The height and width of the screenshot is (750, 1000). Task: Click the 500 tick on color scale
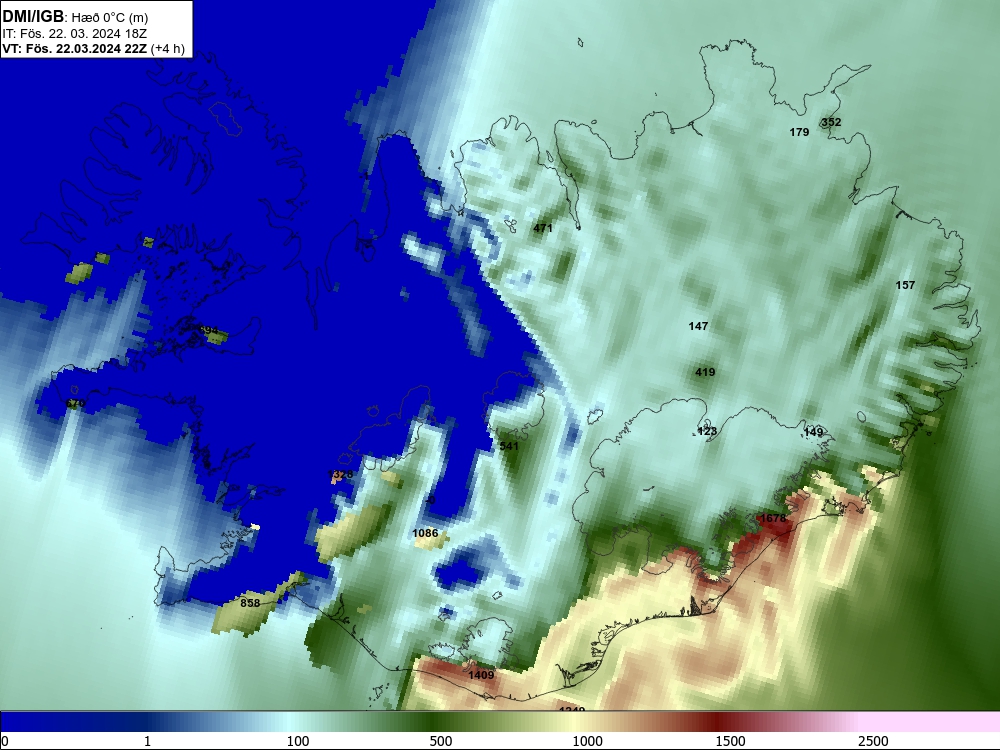441,741
